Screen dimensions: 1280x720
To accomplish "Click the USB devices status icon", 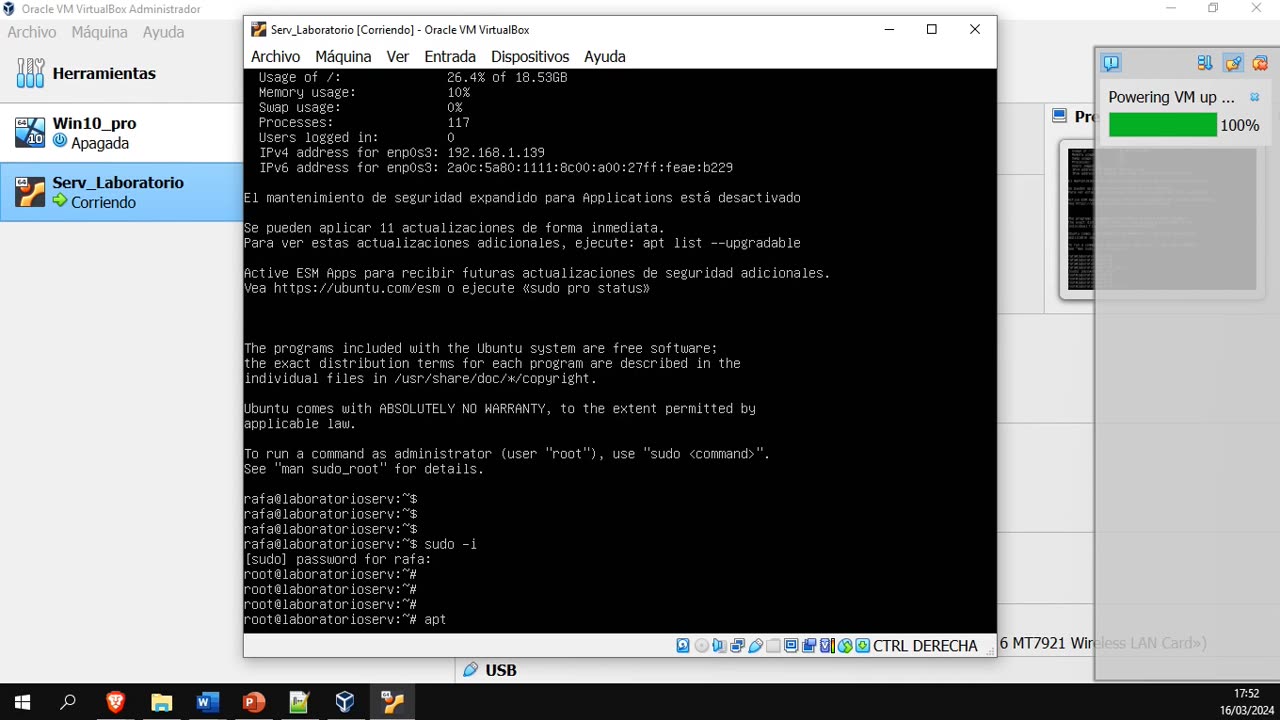I will pyautogui.click(x=755, y=646).
